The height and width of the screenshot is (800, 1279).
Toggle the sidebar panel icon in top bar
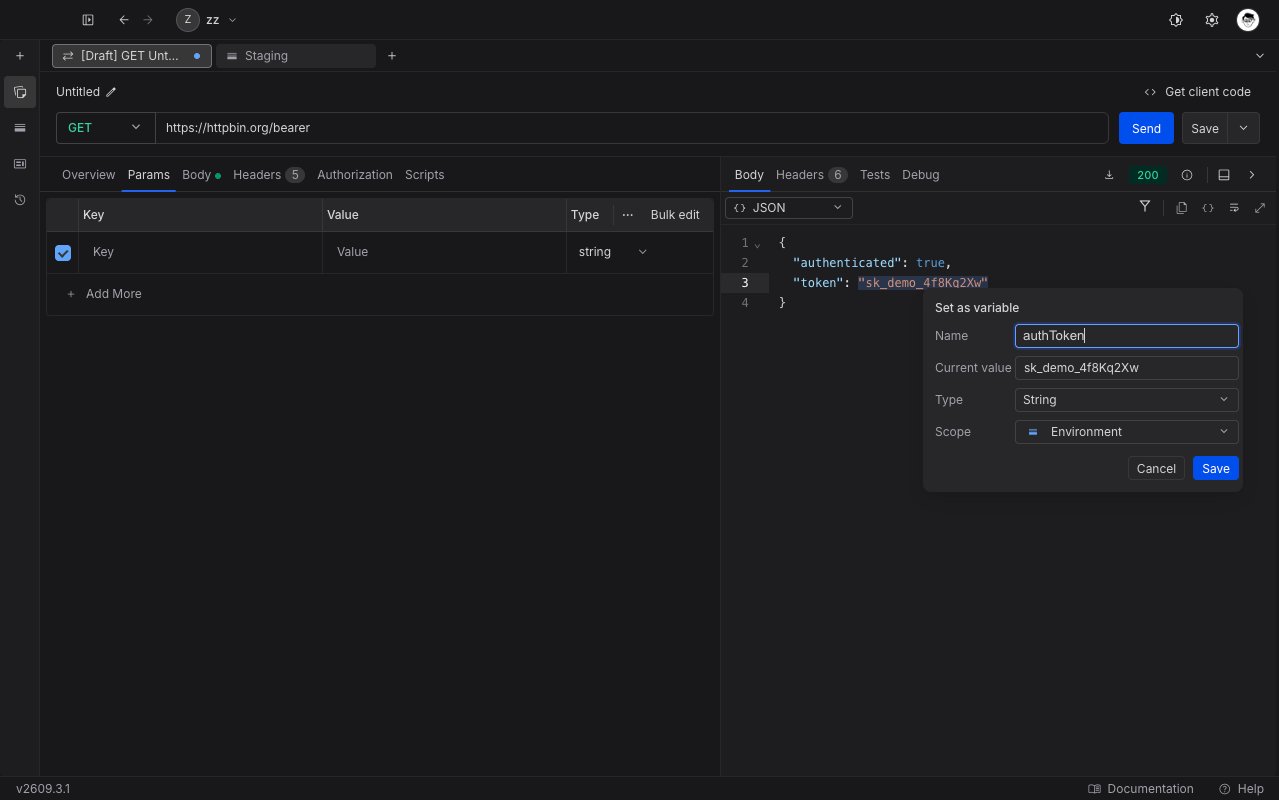(x=88, y=20)
